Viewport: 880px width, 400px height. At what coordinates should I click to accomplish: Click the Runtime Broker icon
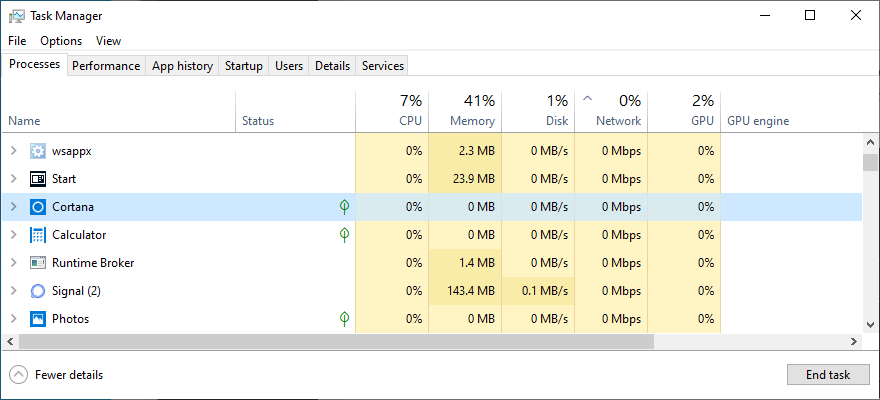[38, 263]
